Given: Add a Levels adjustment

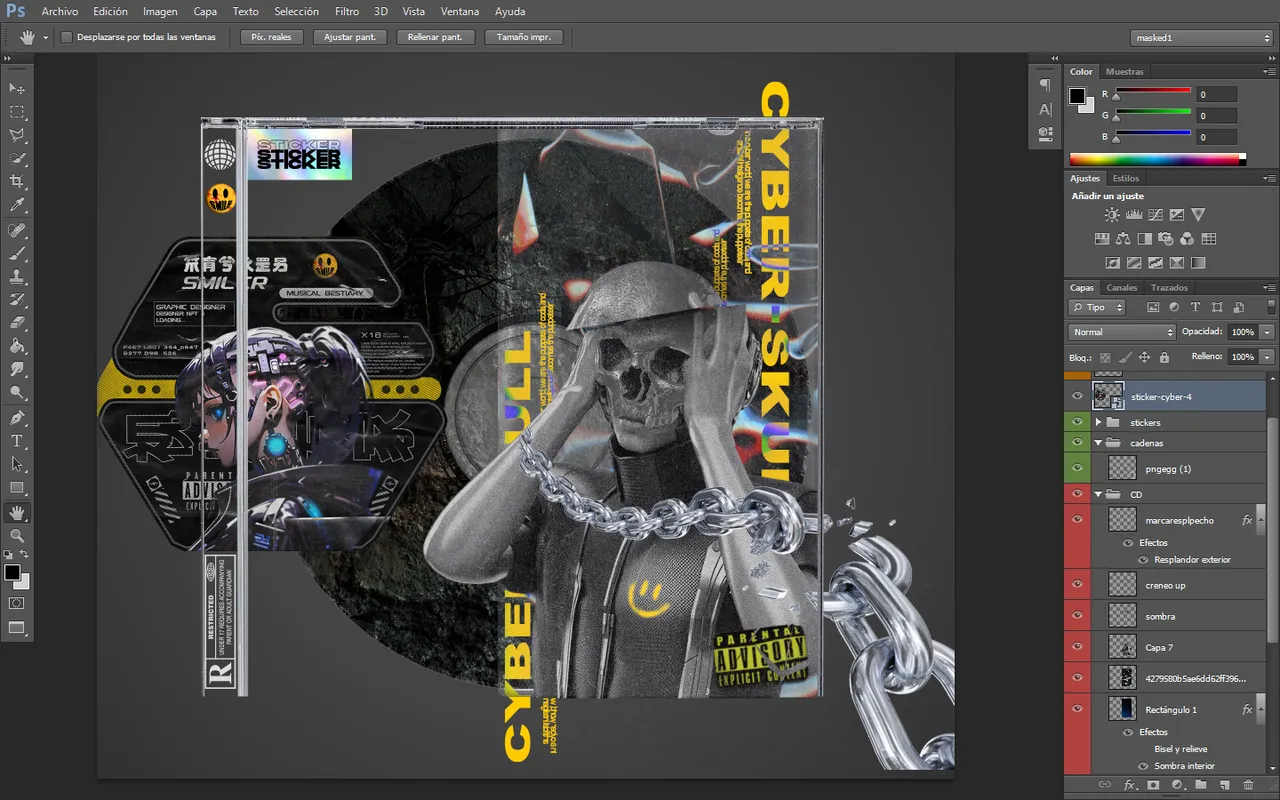Looking at the screenshot, I should tap(1134, 214).
